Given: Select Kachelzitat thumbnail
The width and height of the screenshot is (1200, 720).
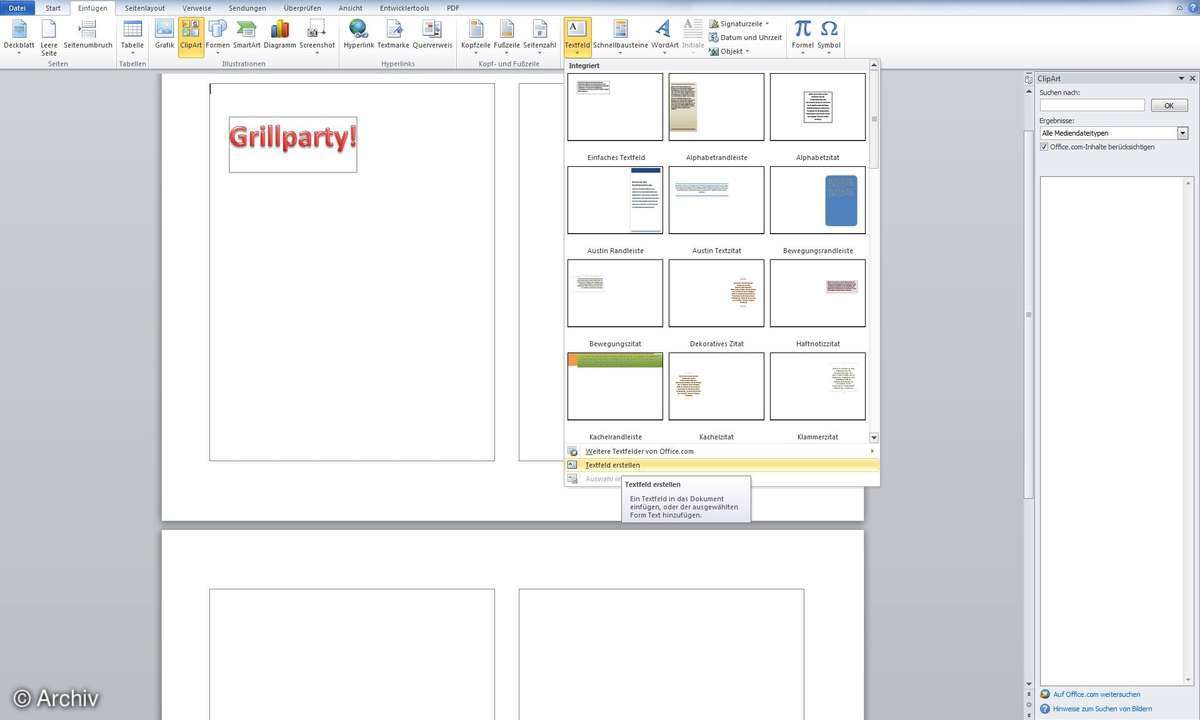Looking at the screenshot, I should pos(716,386).
